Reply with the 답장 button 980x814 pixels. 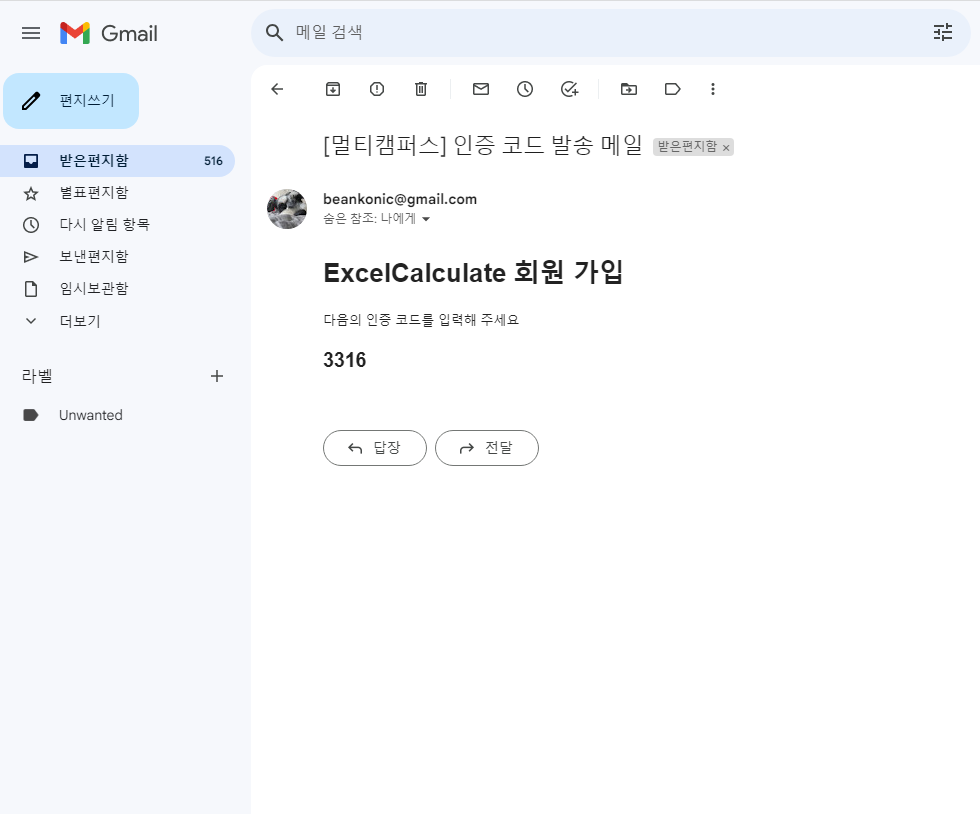[x=375, y=448]
